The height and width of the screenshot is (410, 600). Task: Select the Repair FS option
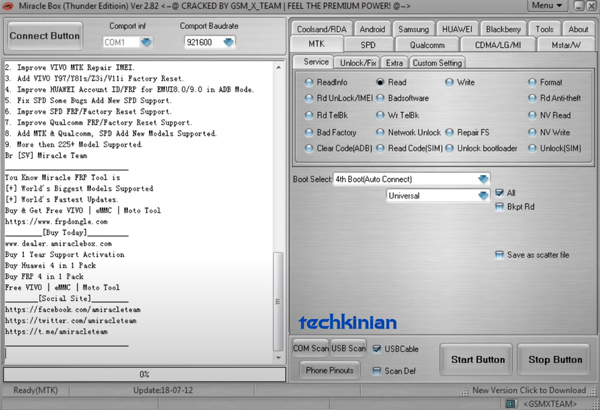click(x=450, y=132)
